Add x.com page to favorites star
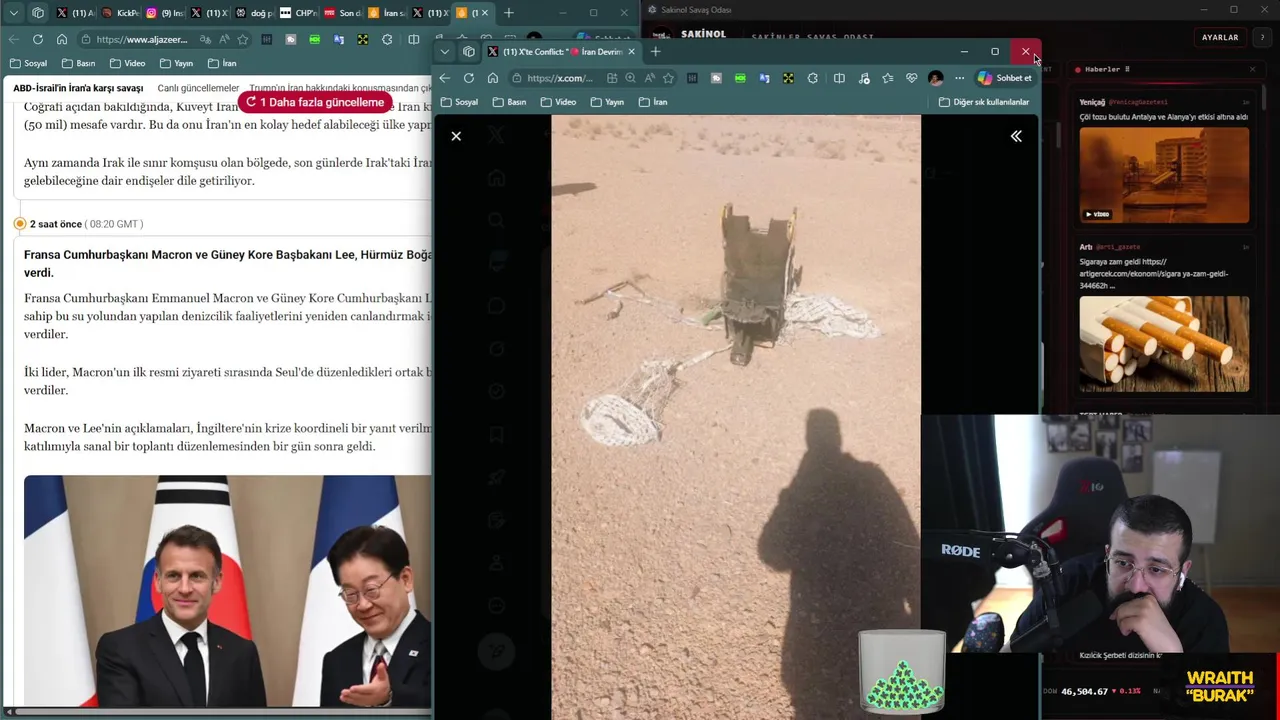Viewport: 1280px width, 720px height. tap(668, 78)
